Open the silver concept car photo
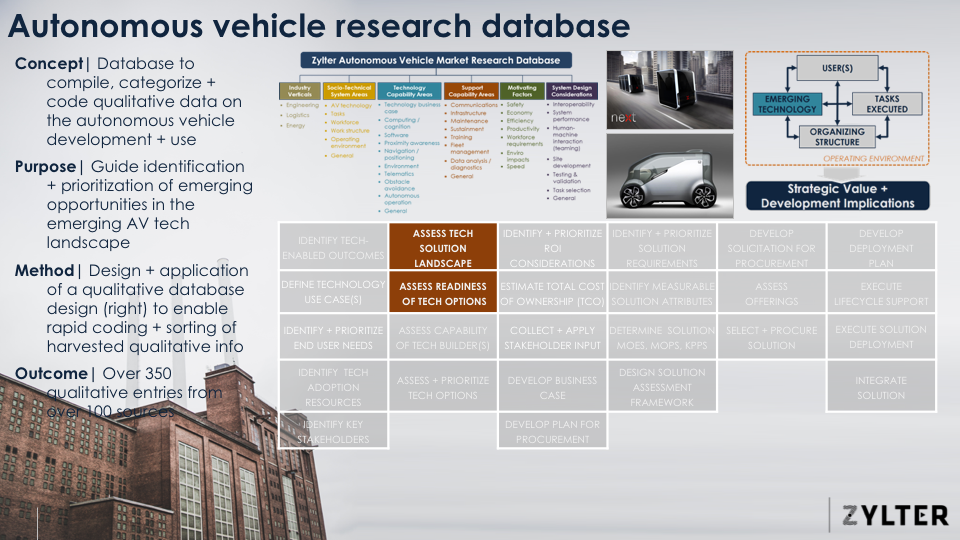 coord(670,176)
